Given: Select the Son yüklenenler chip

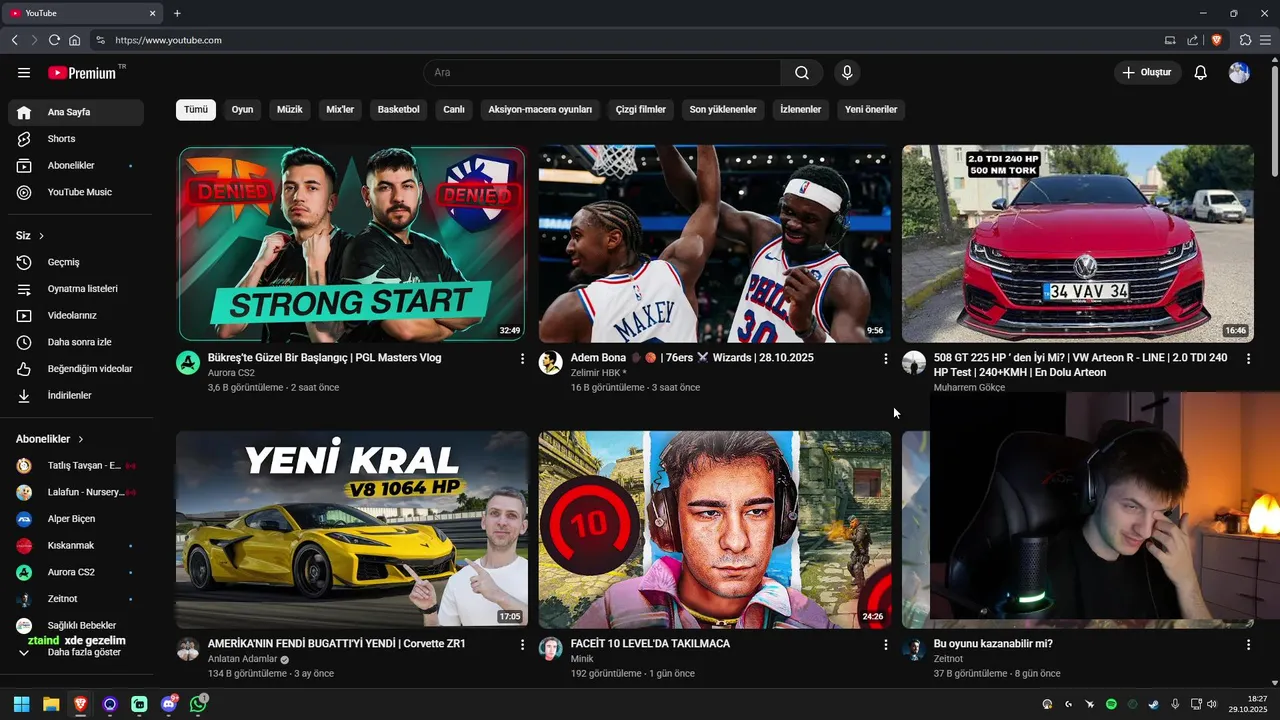Looking at the screenshot, I should tap(723, 109).
